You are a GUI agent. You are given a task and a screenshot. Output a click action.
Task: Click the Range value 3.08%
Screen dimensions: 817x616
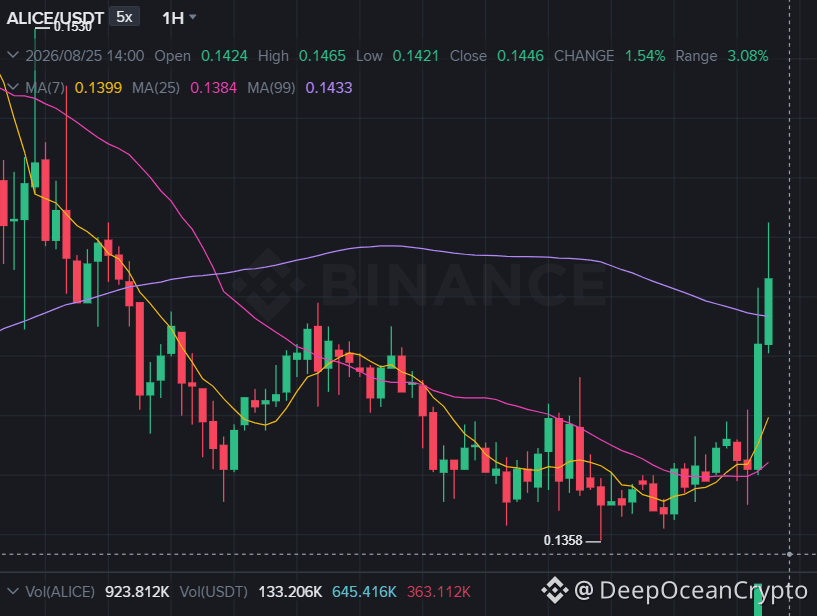[x=748, y=56]
